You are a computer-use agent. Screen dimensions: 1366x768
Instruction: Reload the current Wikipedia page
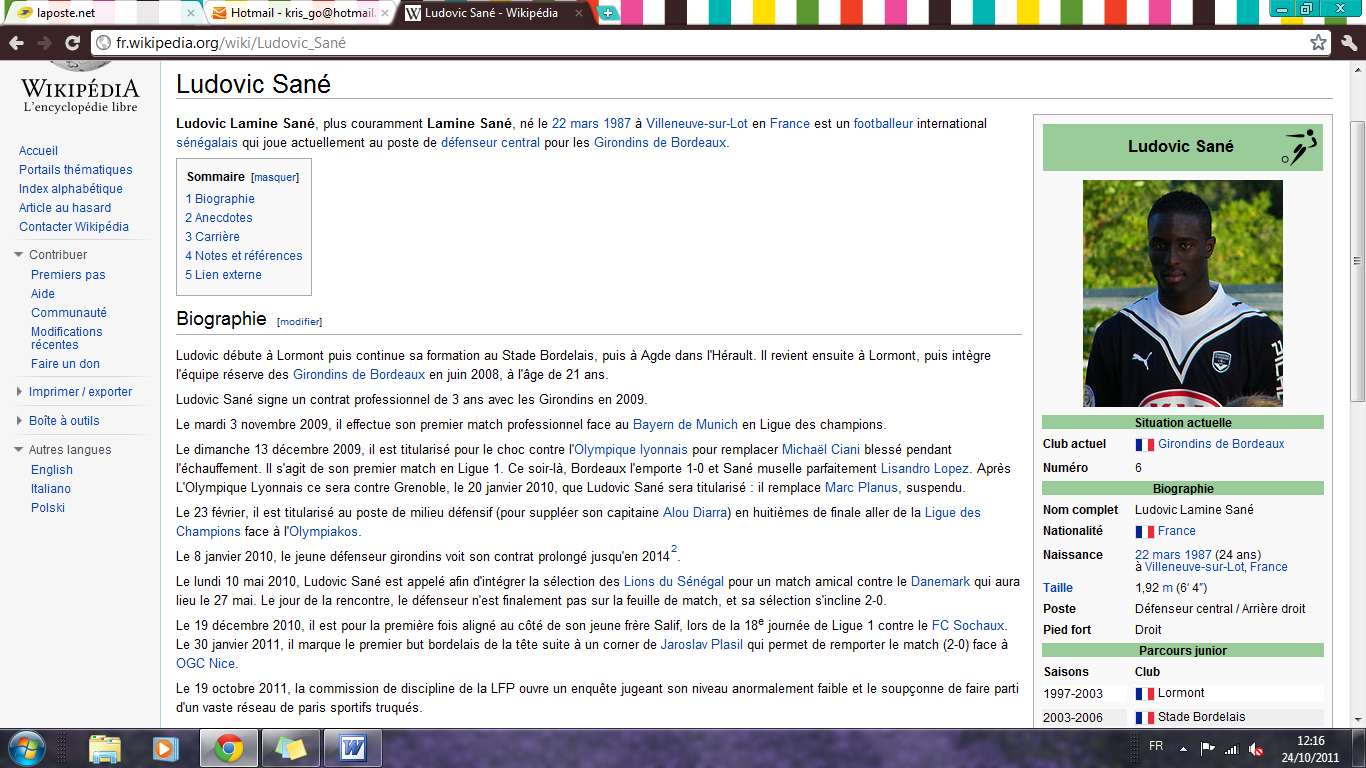pyautogui.click(x=69, y=43)
